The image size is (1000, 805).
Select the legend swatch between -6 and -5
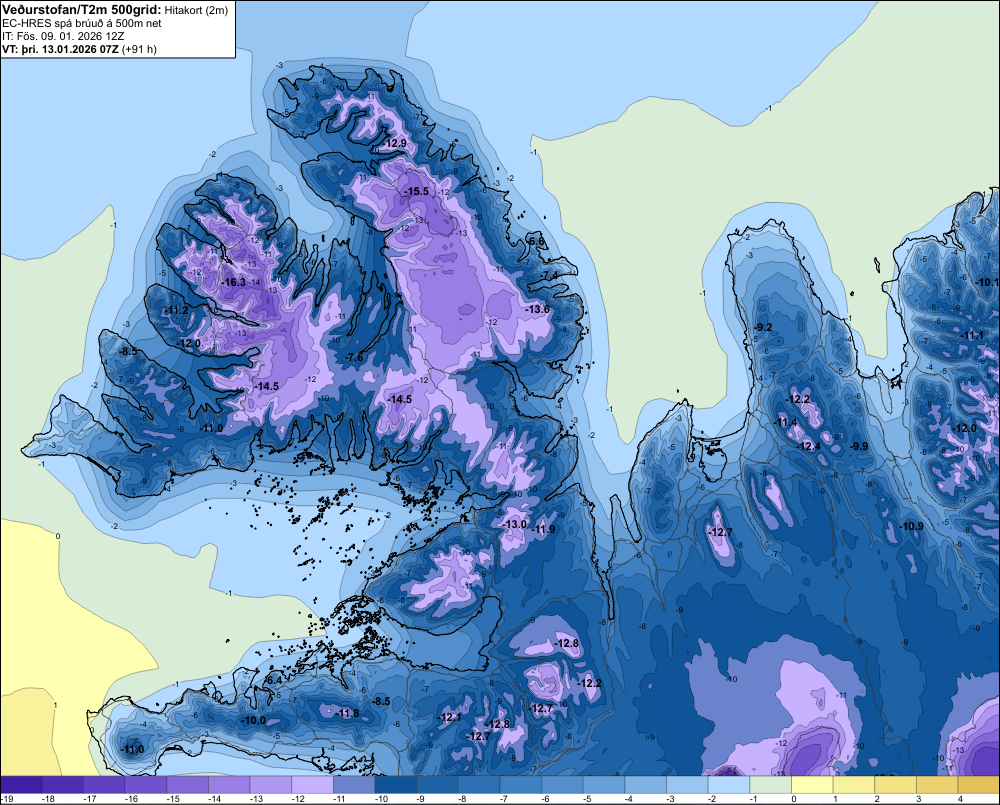point(562,785)
